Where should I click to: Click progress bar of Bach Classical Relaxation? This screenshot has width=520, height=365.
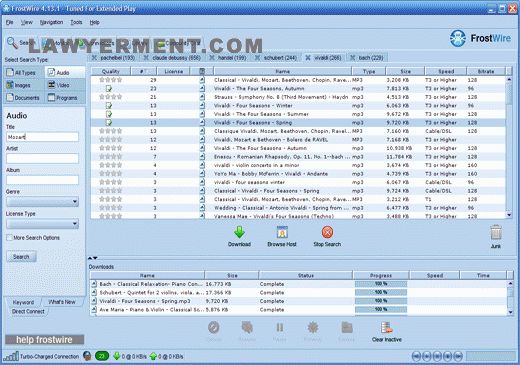click(381, 284)
